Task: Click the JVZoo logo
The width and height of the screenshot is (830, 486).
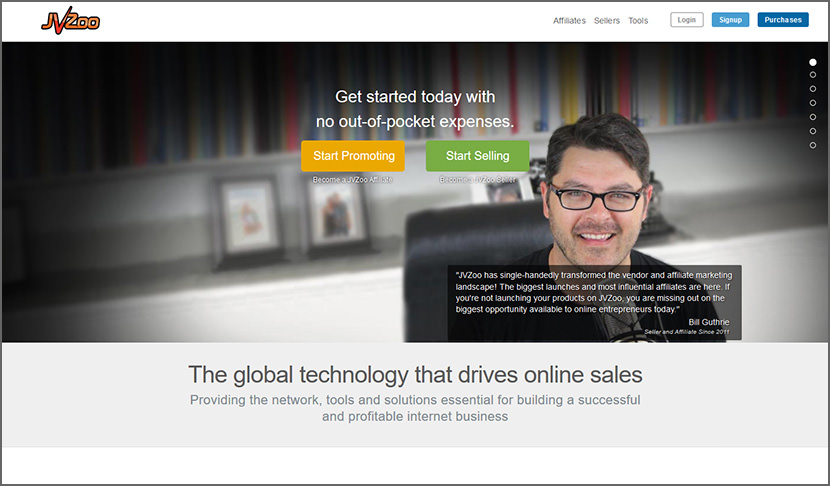Action: click(x=69, y=20)
